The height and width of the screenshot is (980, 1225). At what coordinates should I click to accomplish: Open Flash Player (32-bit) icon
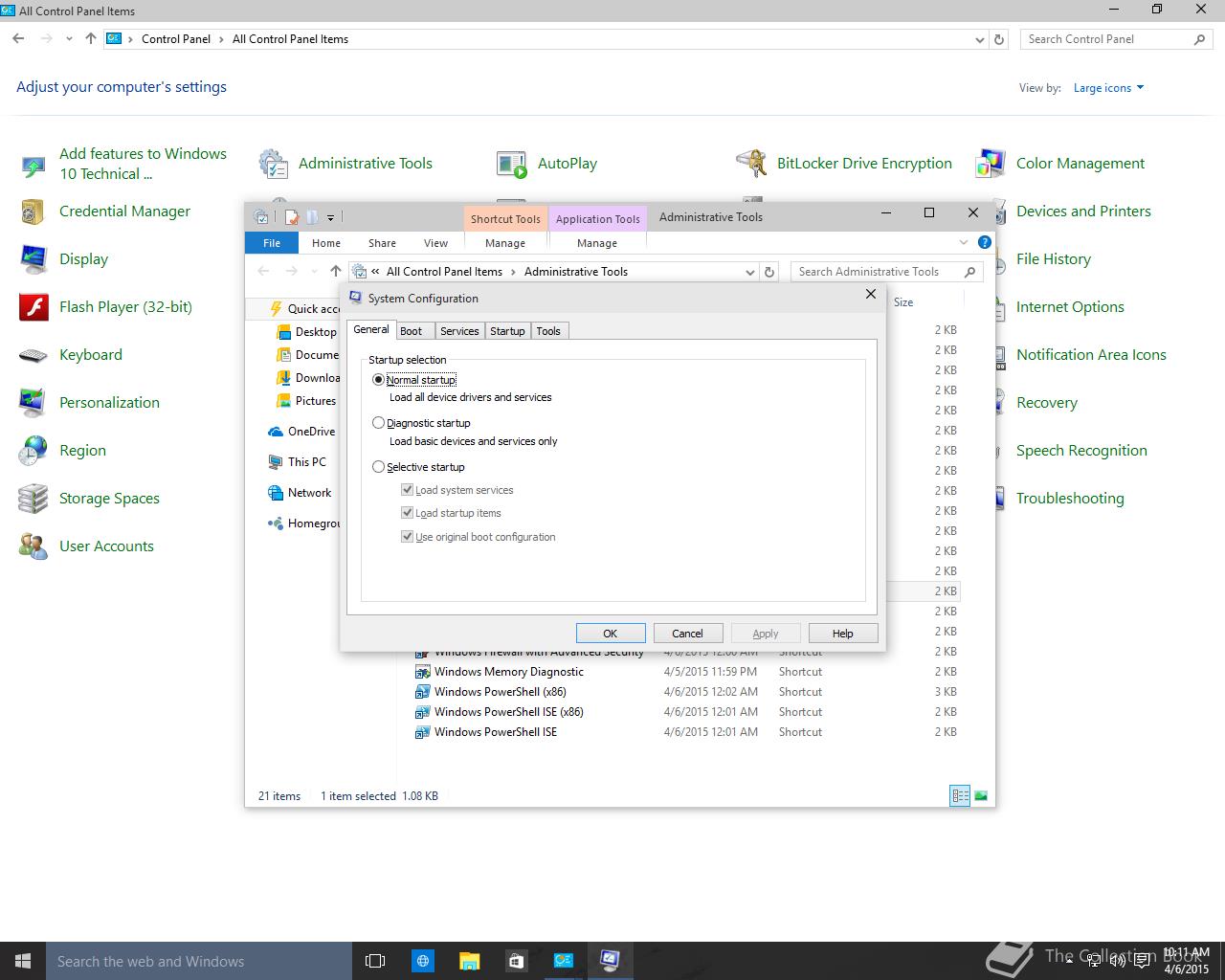(33, 307)
